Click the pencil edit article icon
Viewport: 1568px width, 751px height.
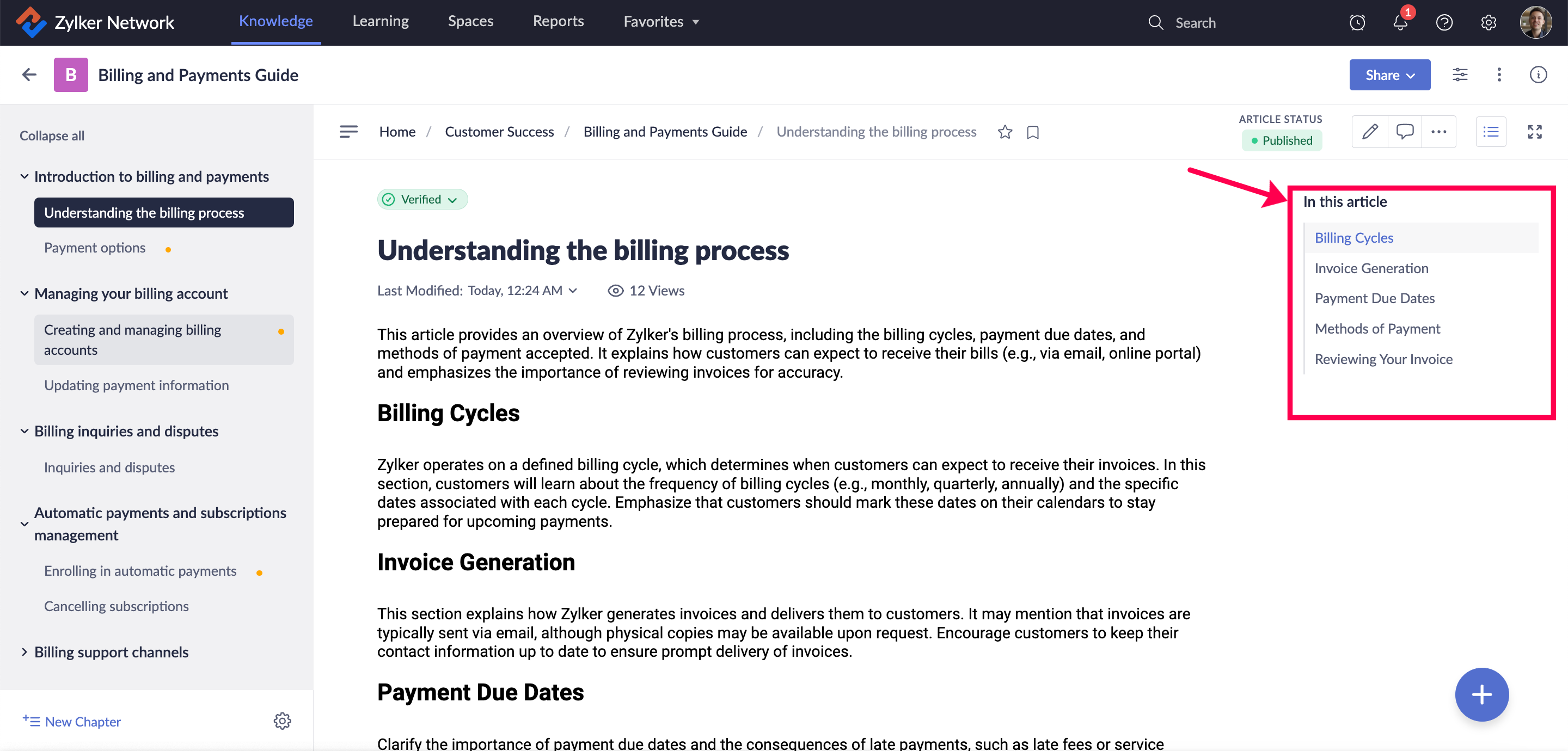coord(1370,132)
